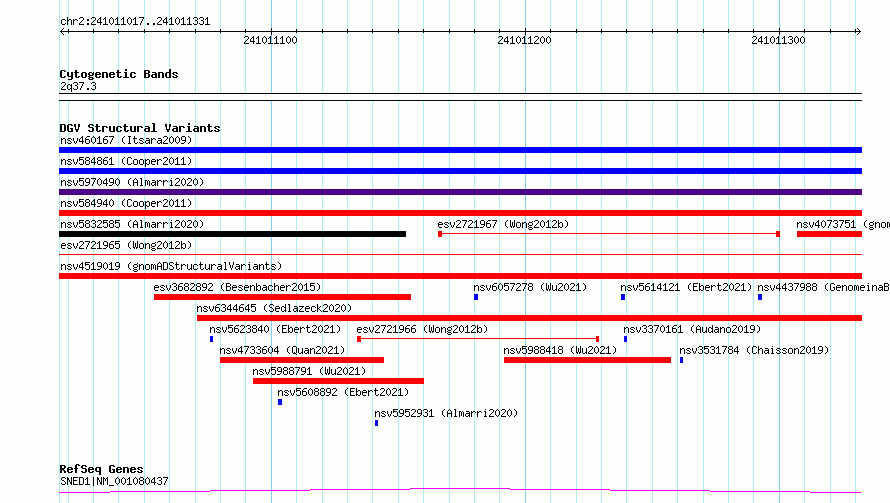Click the 241011100 ruler position
This screenshot has height=503, width=890.
270,40
